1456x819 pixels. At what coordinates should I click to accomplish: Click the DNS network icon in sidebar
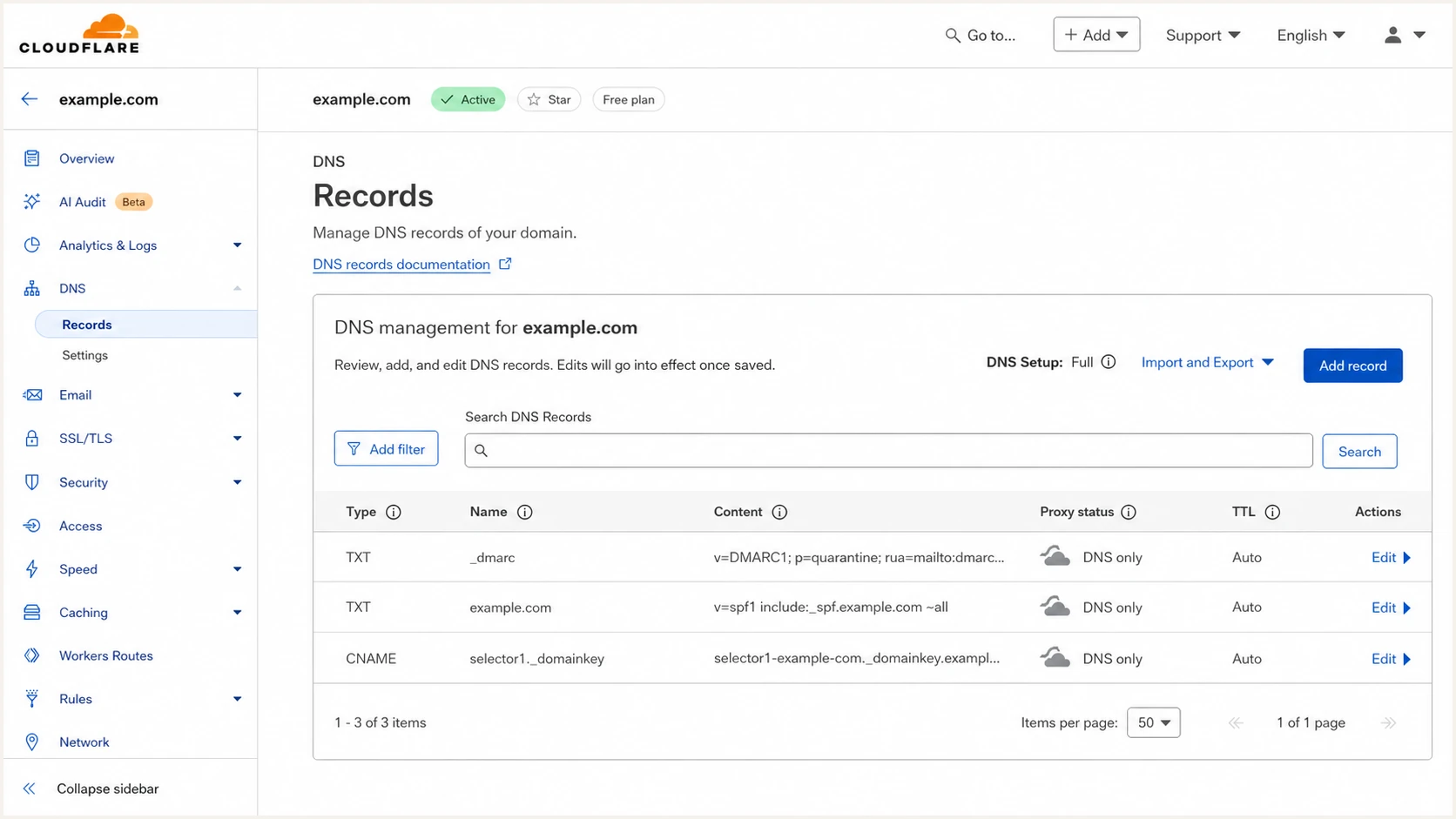pos(32,288)
